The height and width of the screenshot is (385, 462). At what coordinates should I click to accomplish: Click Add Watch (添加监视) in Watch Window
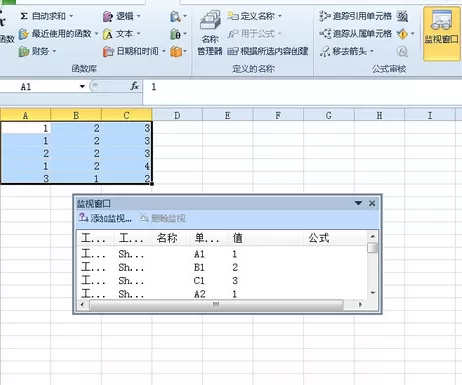point(105,218)
